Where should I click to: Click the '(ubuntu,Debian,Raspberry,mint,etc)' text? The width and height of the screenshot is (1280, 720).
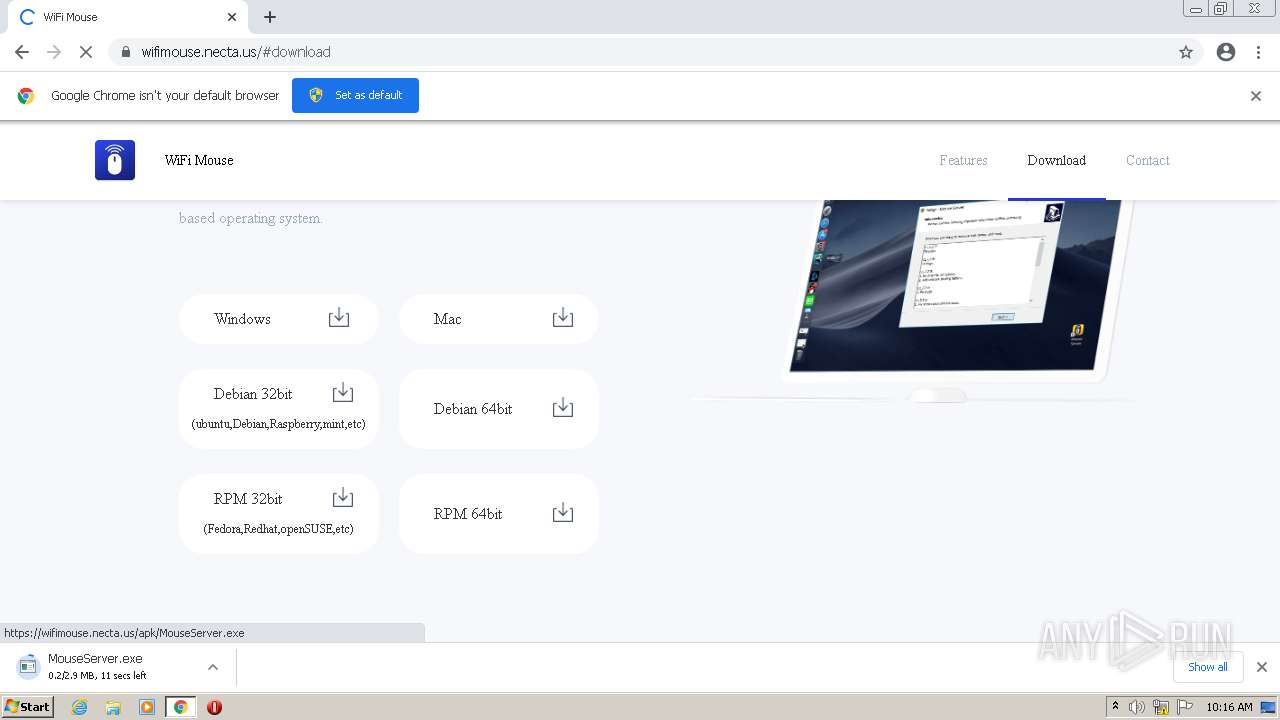click(278, 424)
